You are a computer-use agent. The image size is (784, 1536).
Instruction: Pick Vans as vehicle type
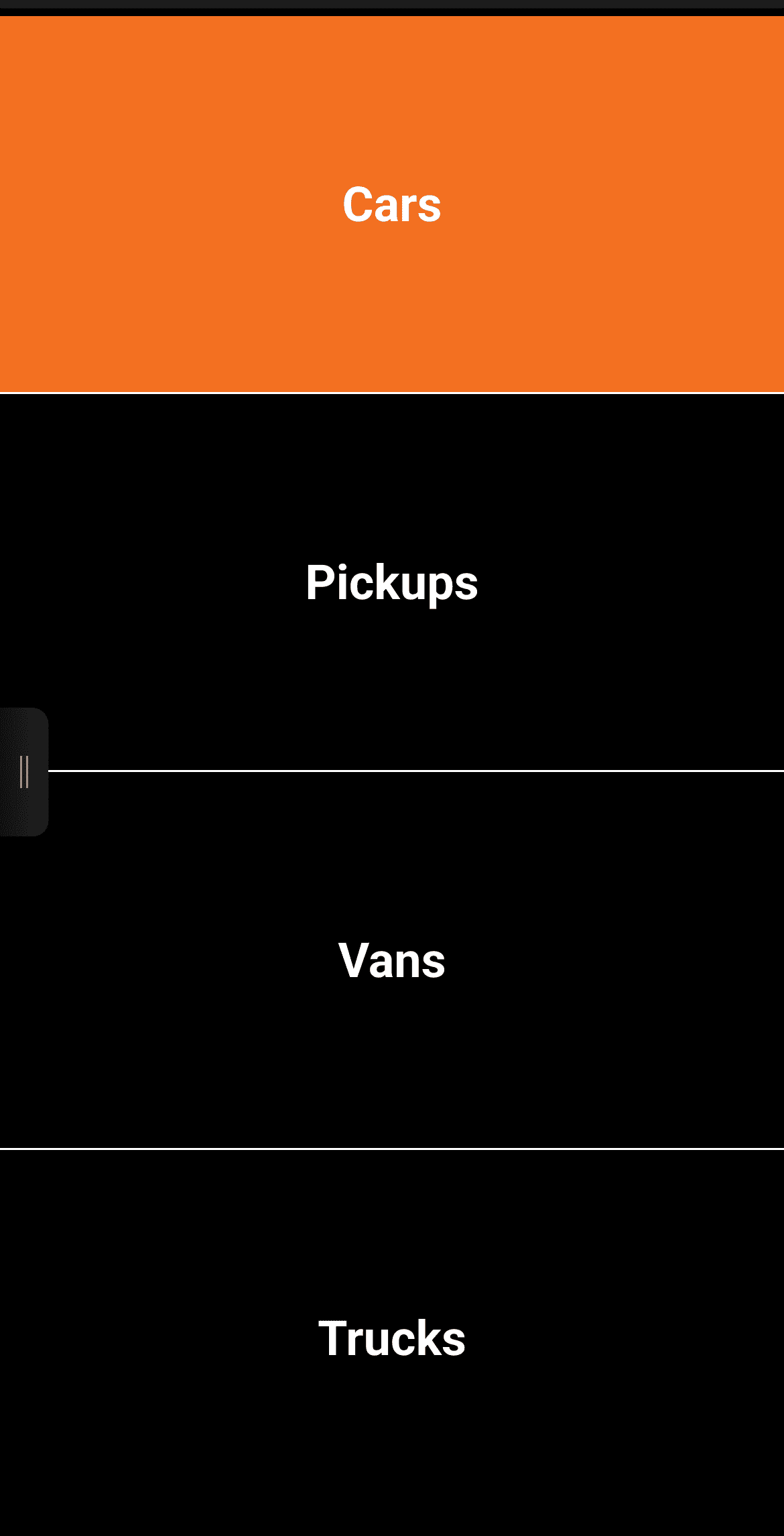tap(392, 960)
